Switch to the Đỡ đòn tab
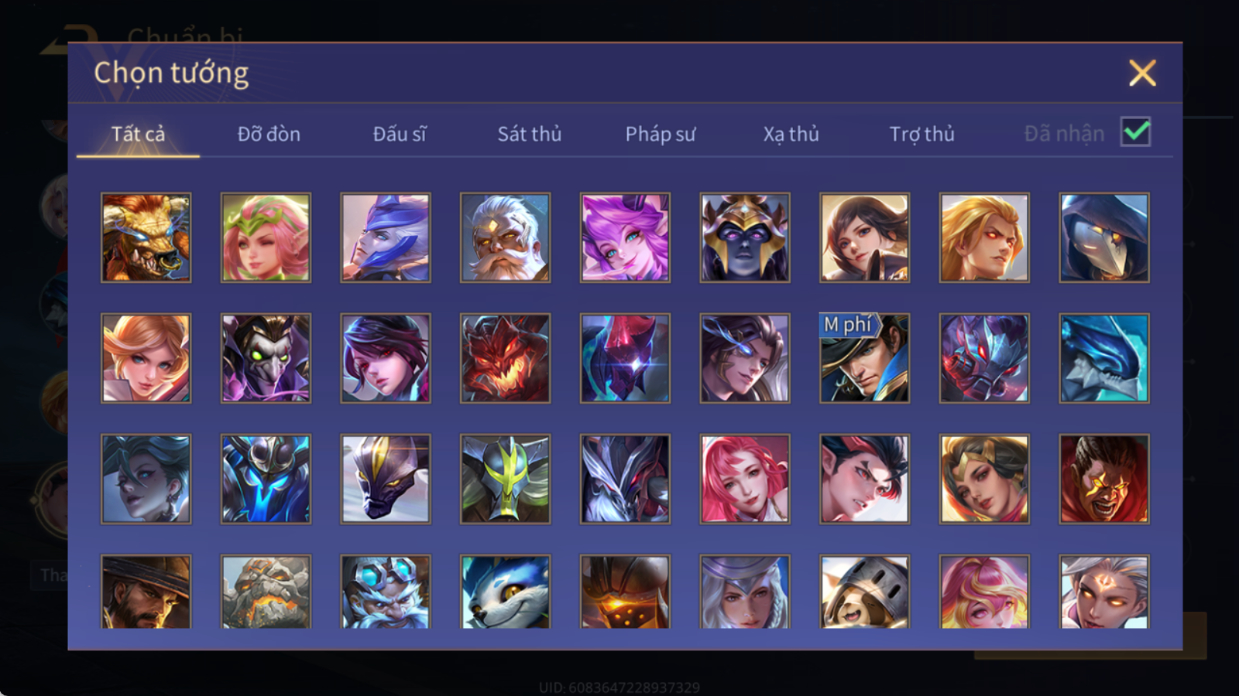Screen dimensions: 1239x696 [x=269, y=134]
